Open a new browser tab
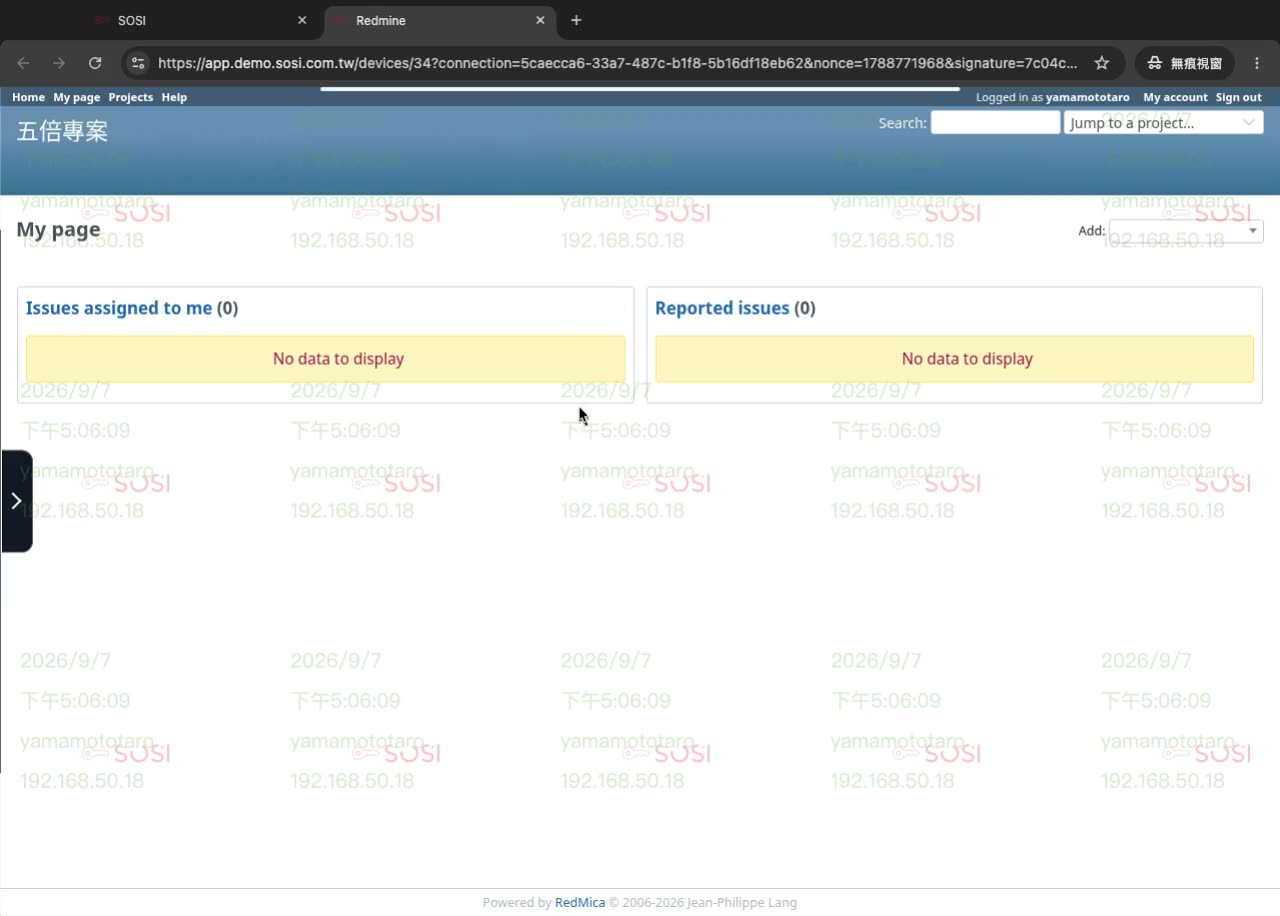This screenshot has height=916, width=1280. [576, 20]
